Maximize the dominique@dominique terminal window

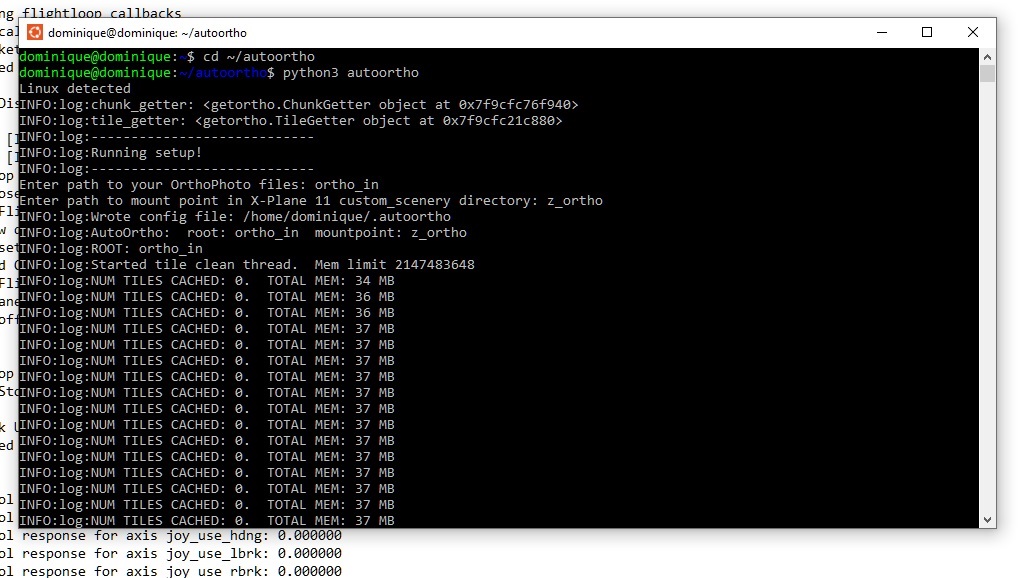[927, 32]
